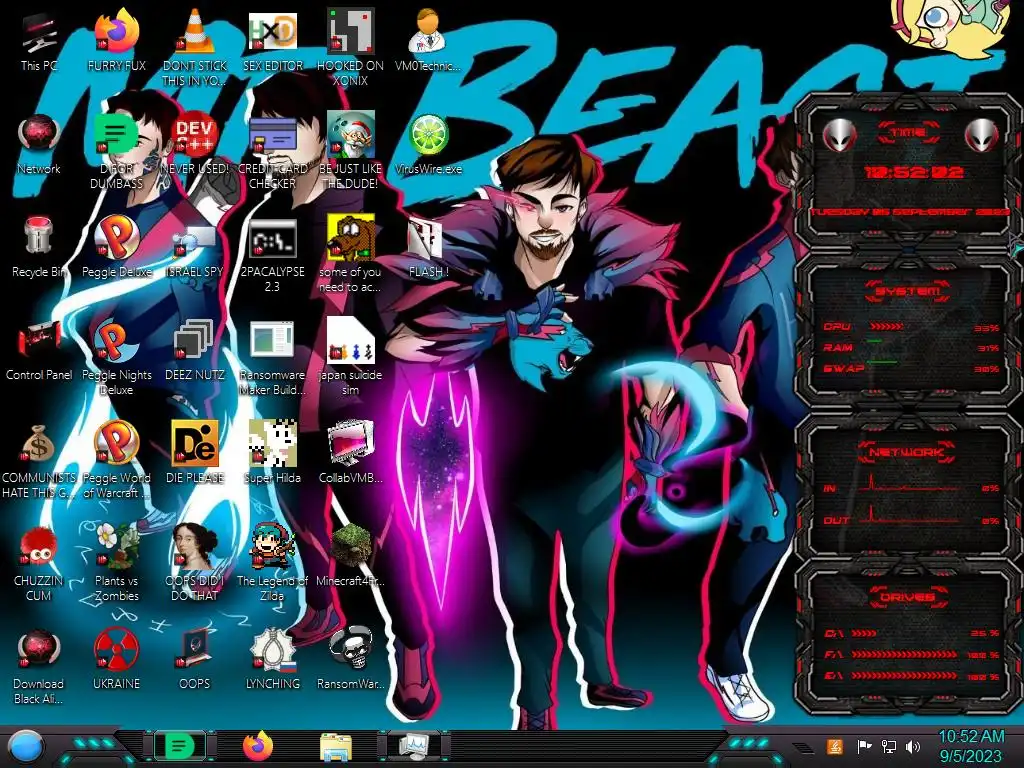Image resolution: width=1024 pixels, height=768 pixels.
Task: Launch Plants vs Zombies
Action: coord(117,563)
